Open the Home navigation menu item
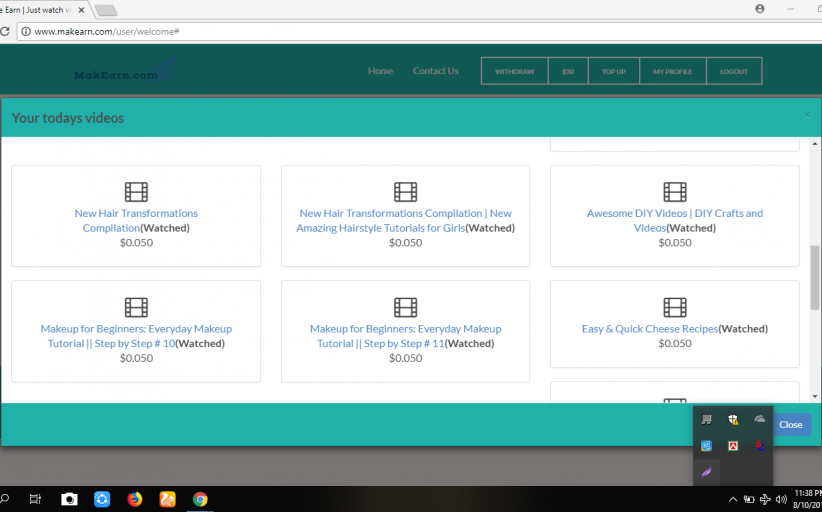The image size is (822, 512). tap(380, 71)
